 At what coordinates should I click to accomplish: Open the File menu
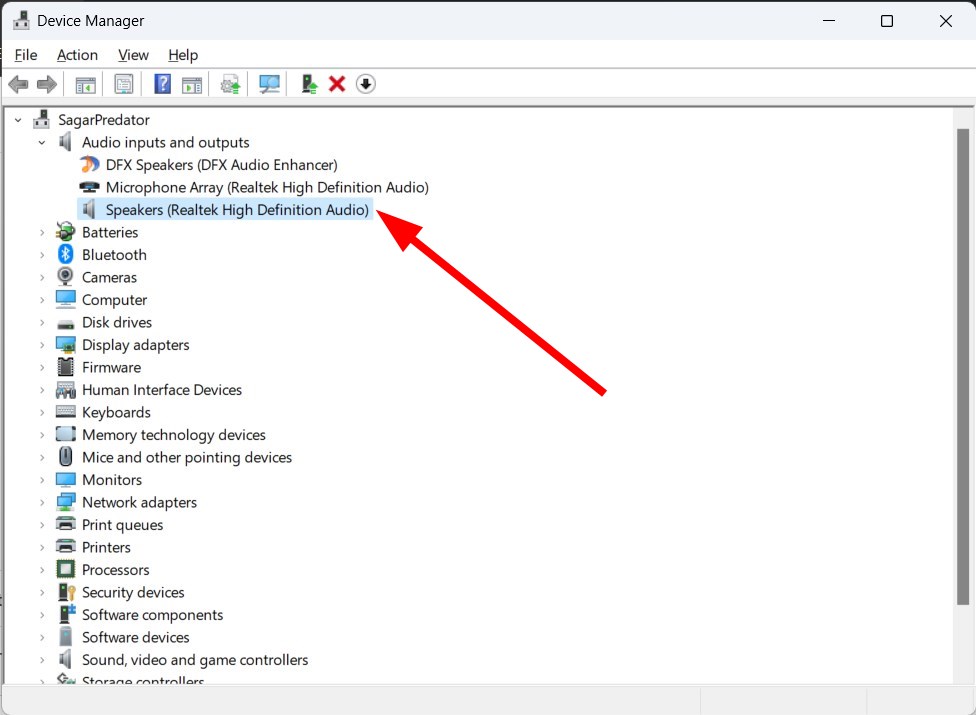click(x=26, y=55)
